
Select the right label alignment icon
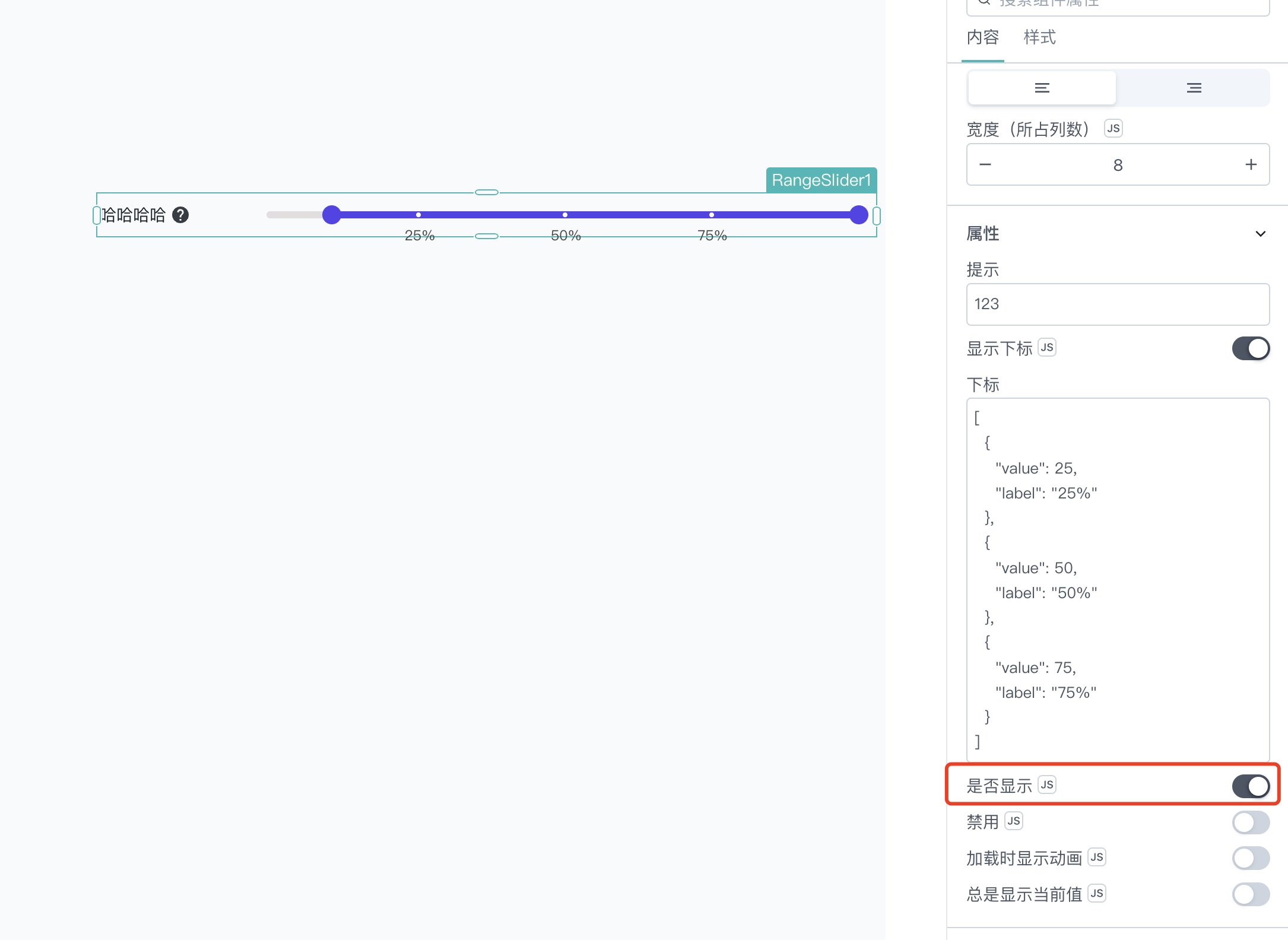(x=1194, y=88)
